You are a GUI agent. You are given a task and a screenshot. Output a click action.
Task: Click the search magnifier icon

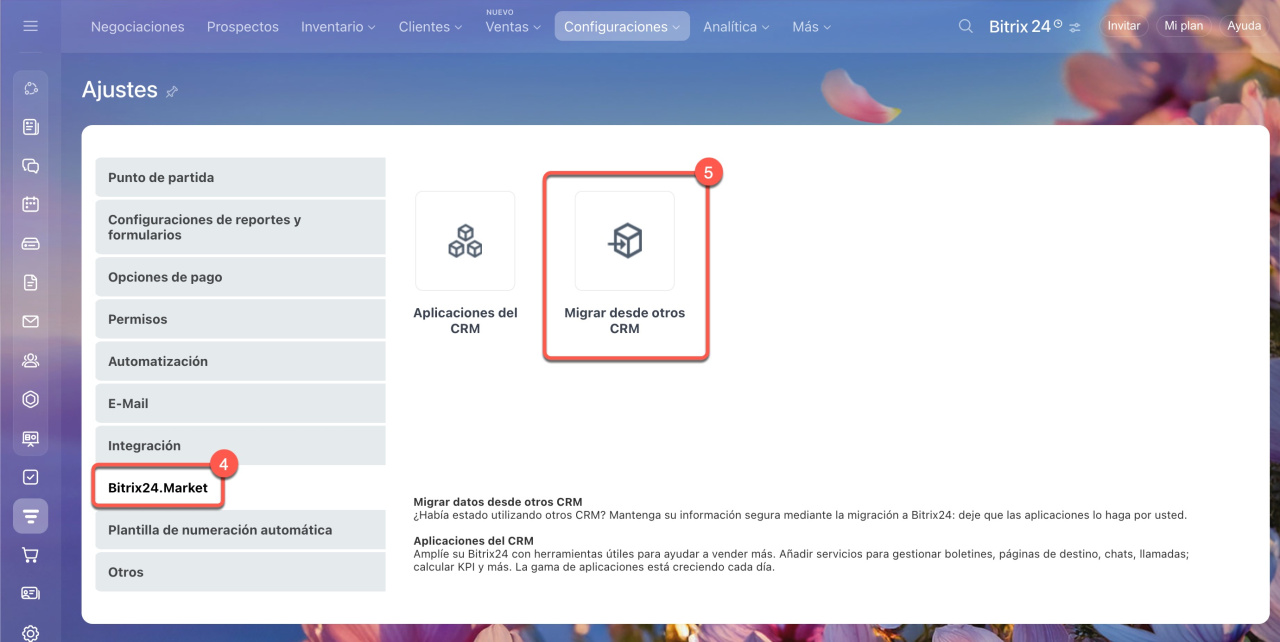966,26
